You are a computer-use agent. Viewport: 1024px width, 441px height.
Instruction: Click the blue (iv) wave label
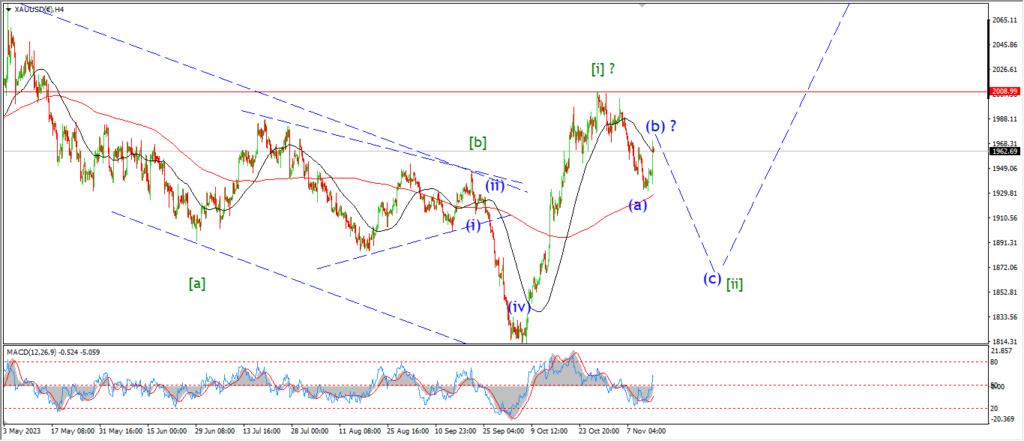tap(519, 306)
